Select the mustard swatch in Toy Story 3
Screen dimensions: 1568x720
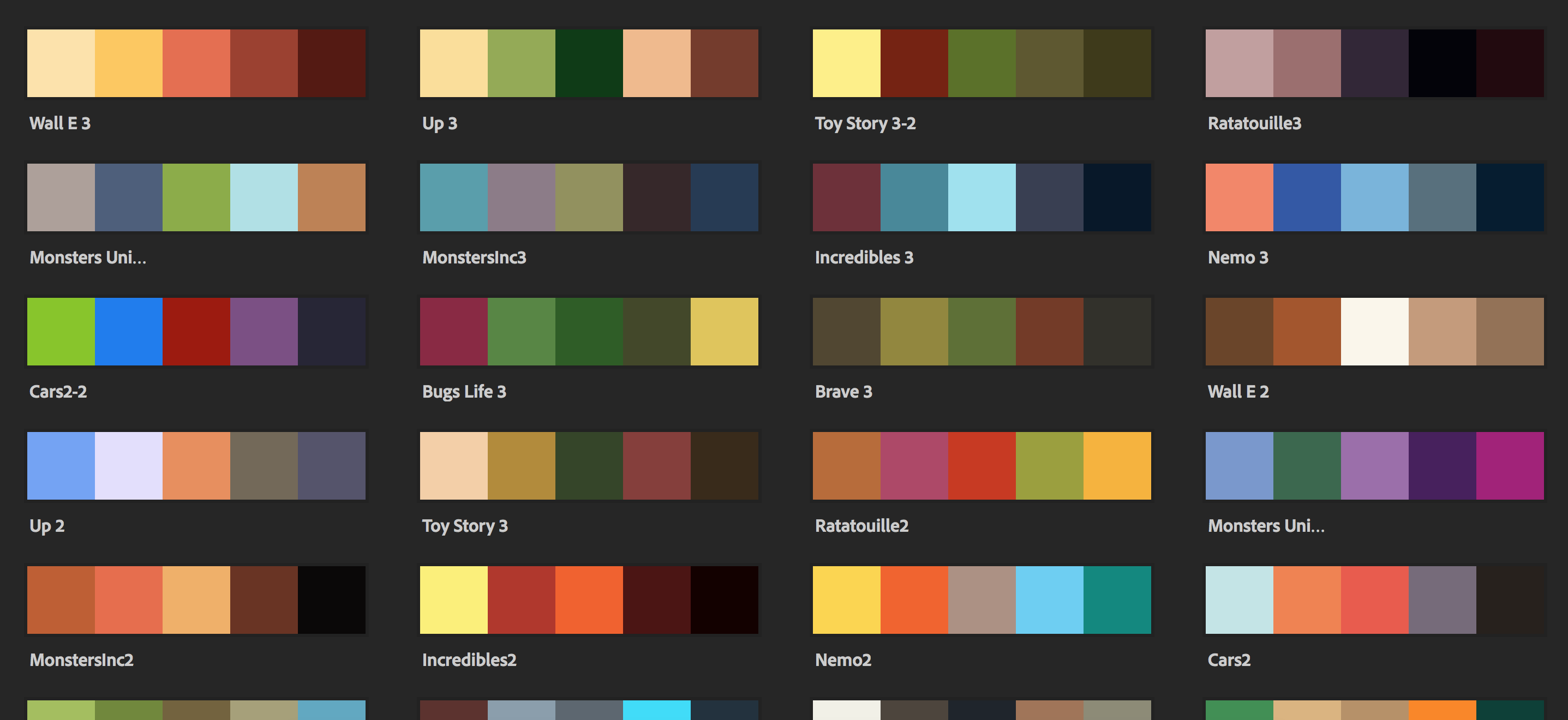(x=522, y=466)
